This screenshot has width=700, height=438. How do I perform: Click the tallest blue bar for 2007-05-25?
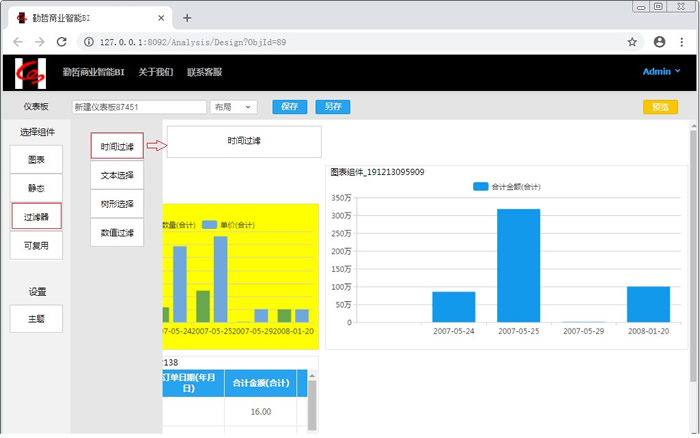[518, 265]
